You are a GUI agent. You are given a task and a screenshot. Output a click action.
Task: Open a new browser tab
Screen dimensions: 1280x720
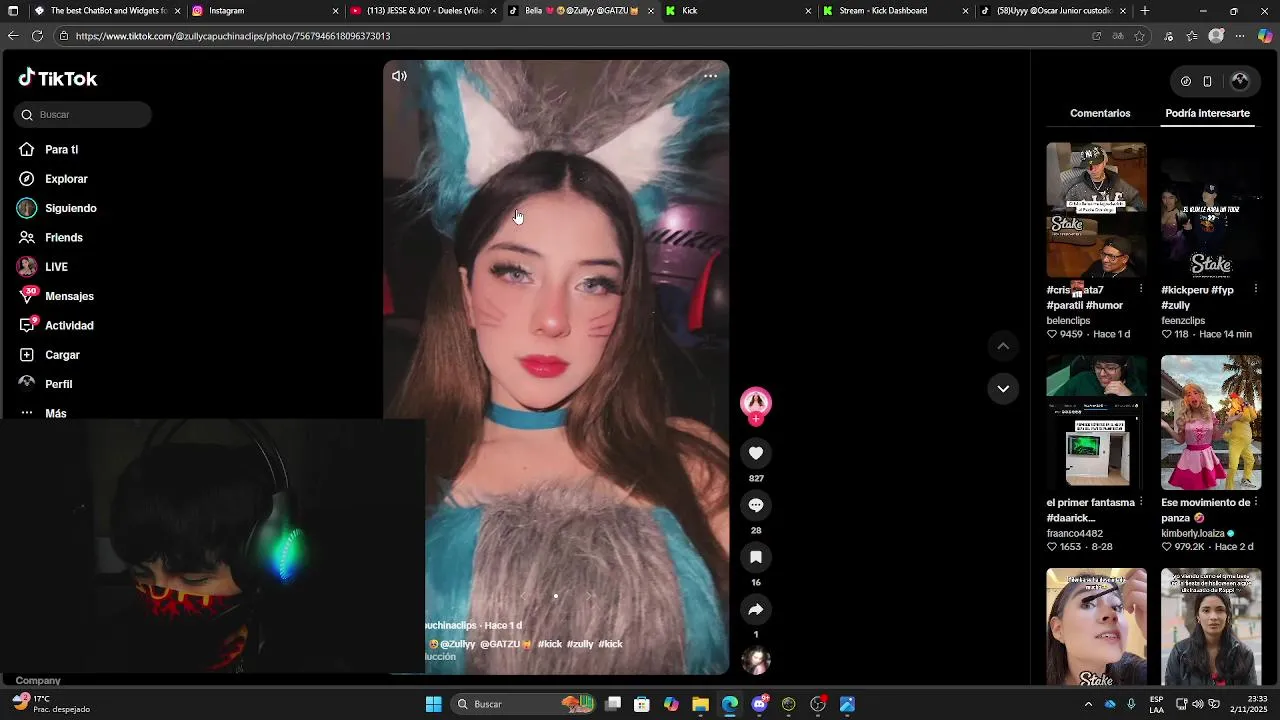(1145, 11)
